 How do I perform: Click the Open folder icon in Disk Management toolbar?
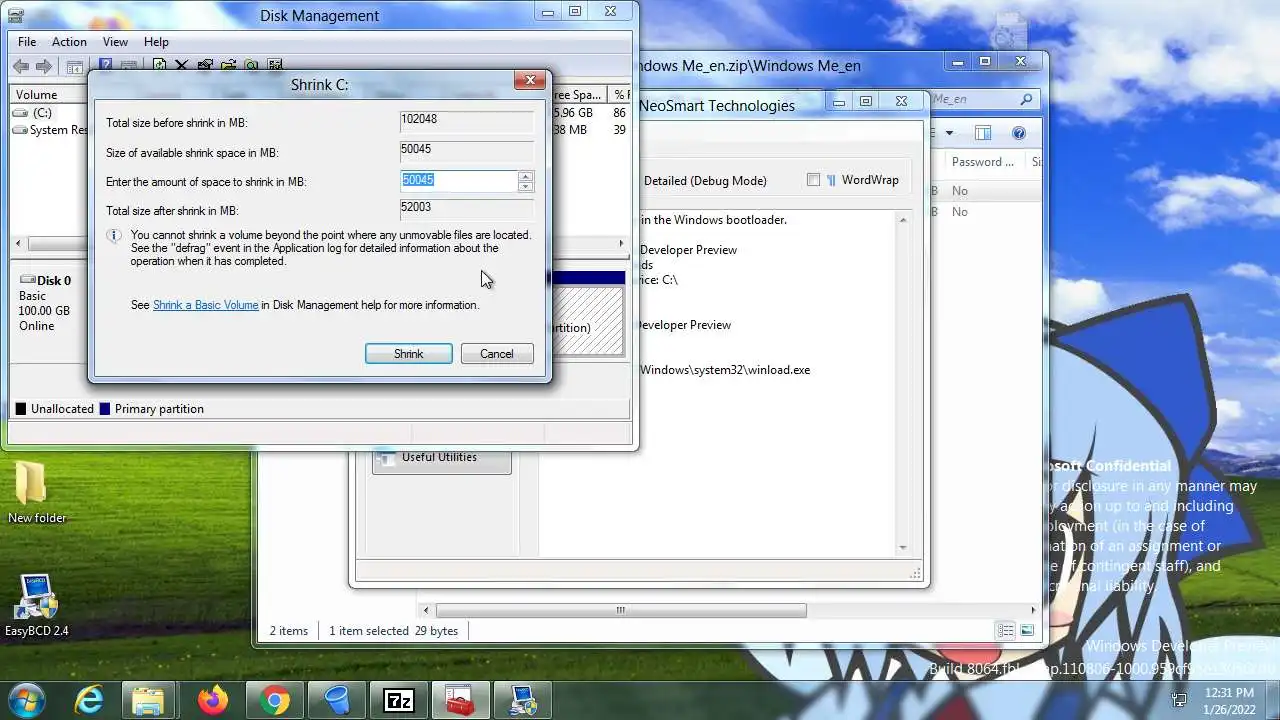click(228, 66)
